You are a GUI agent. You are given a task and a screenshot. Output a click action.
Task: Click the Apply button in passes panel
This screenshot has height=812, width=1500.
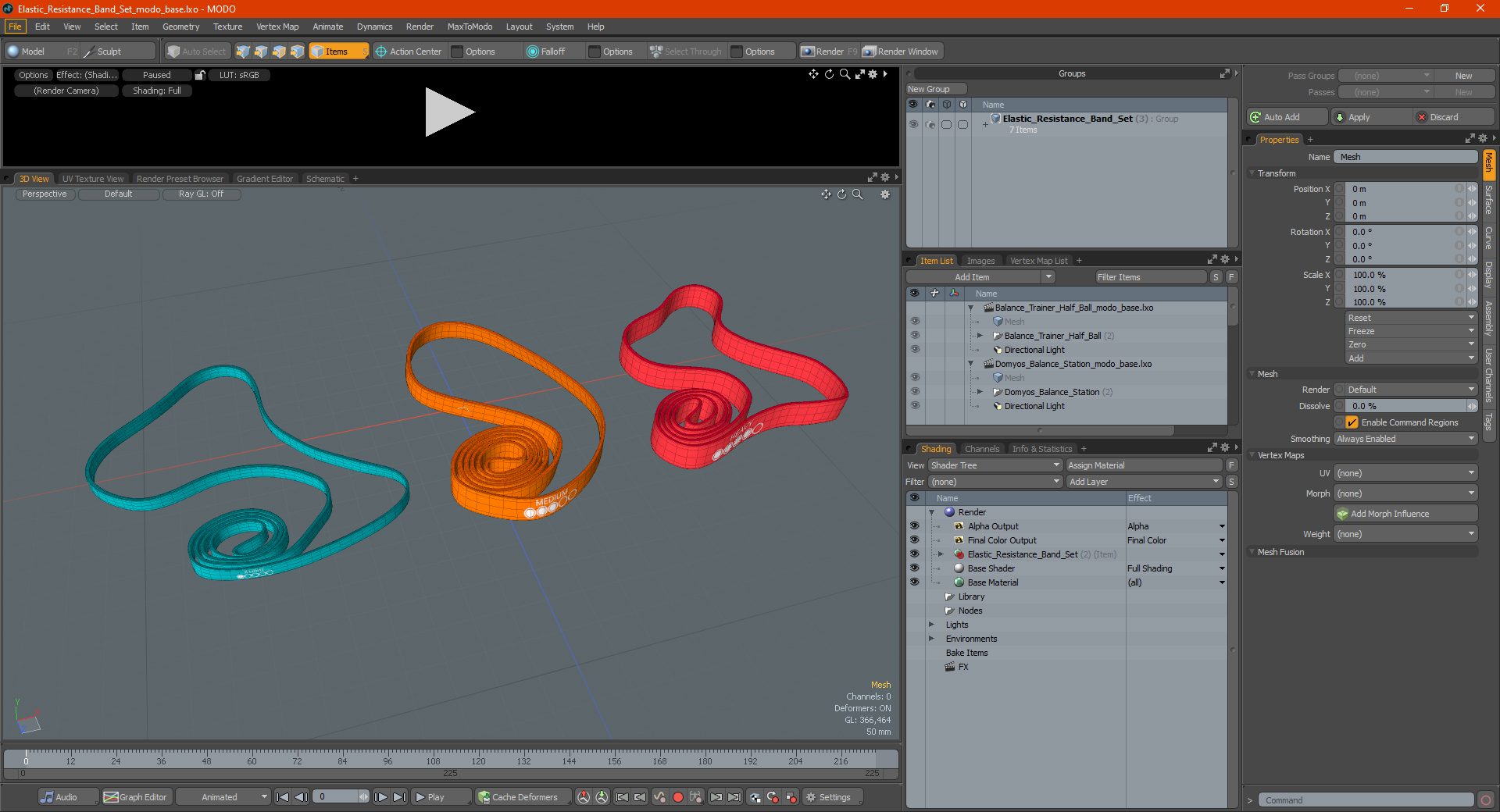click(x=1370, y=117)
